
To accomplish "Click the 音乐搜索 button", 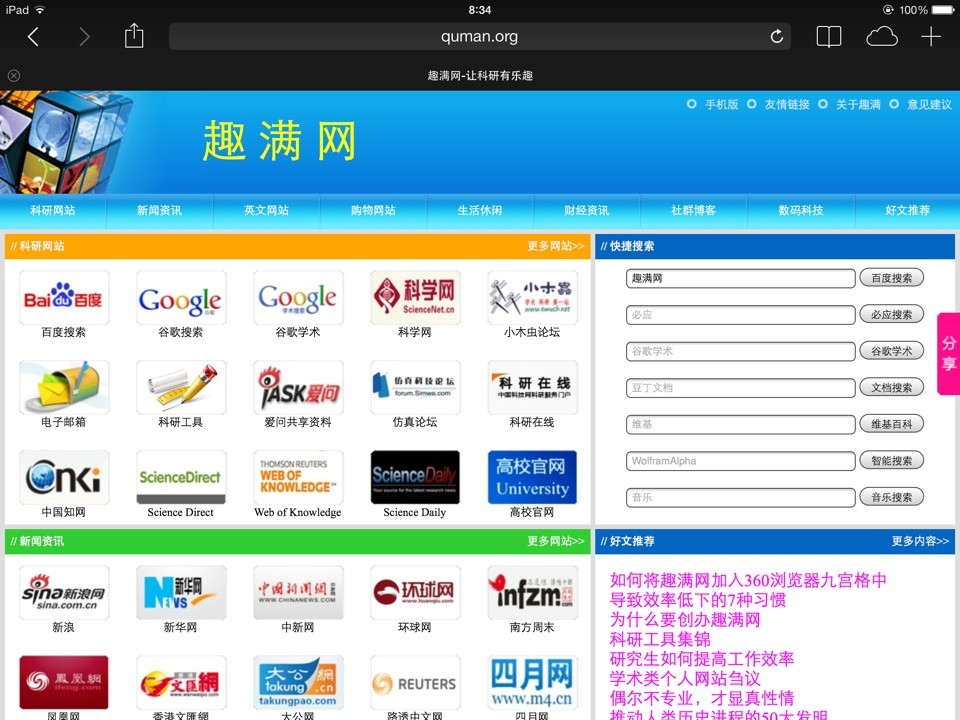I will pyautogui.click(x=891, y=497).
